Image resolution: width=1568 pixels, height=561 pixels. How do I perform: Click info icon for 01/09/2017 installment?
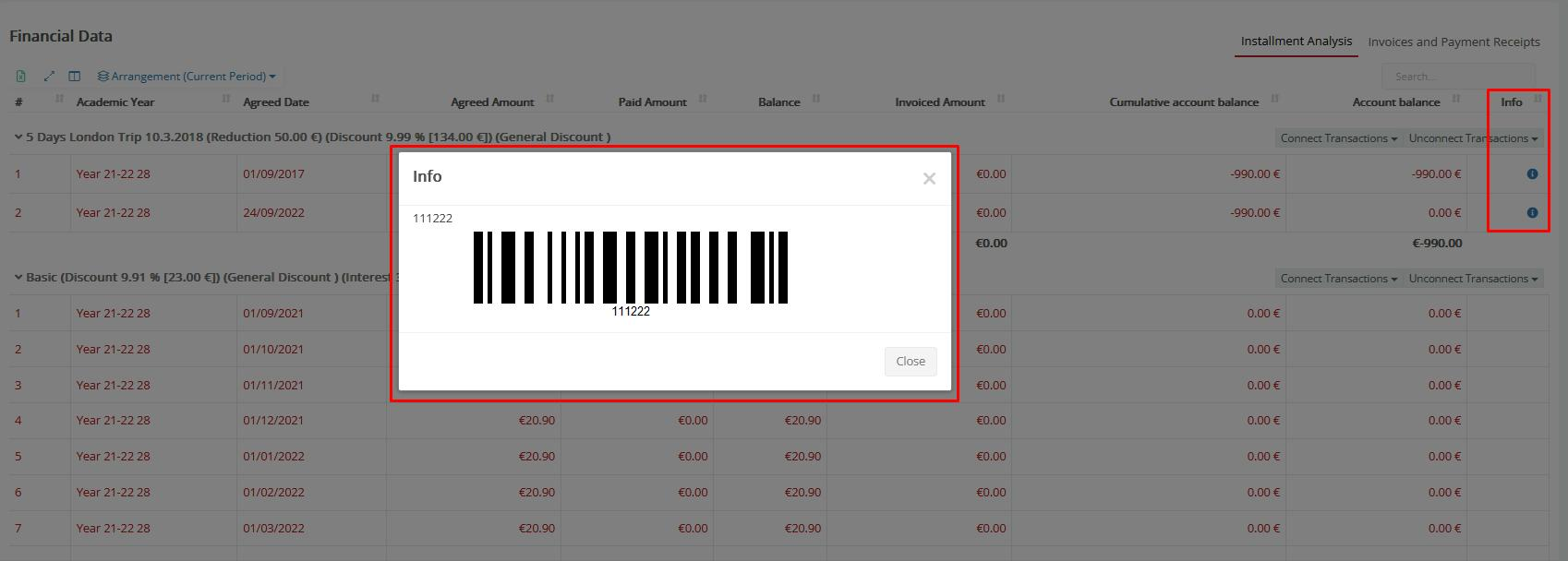tap(1532, 173)
